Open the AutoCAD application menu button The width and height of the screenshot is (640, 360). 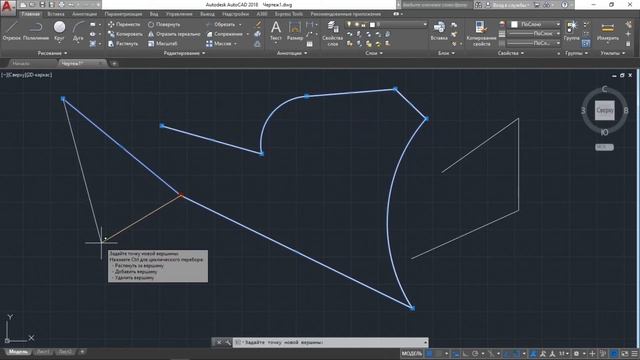8,8
